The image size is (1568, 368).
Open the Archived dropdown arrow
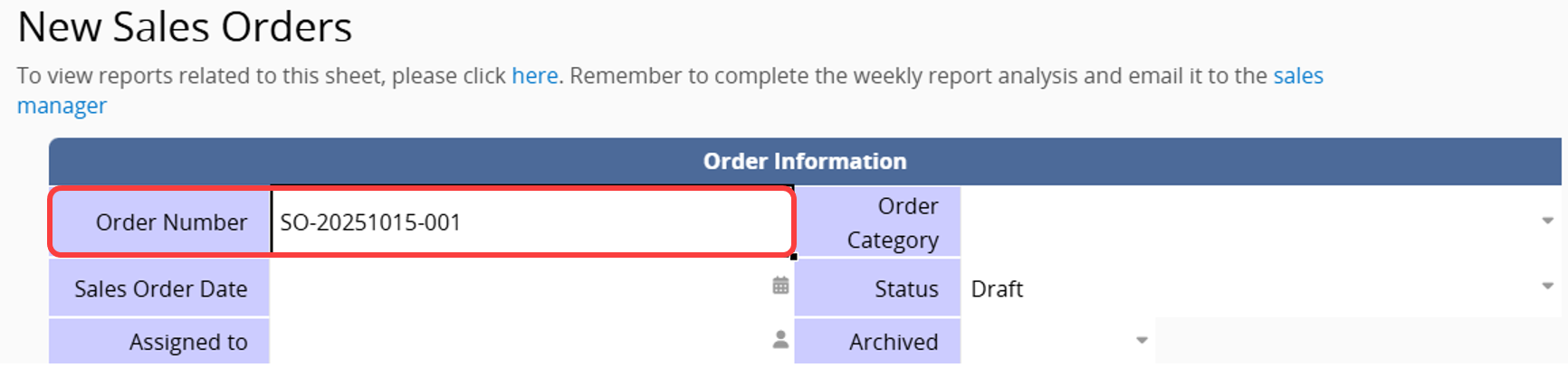pyautogui.click(x=1142, y=341)
